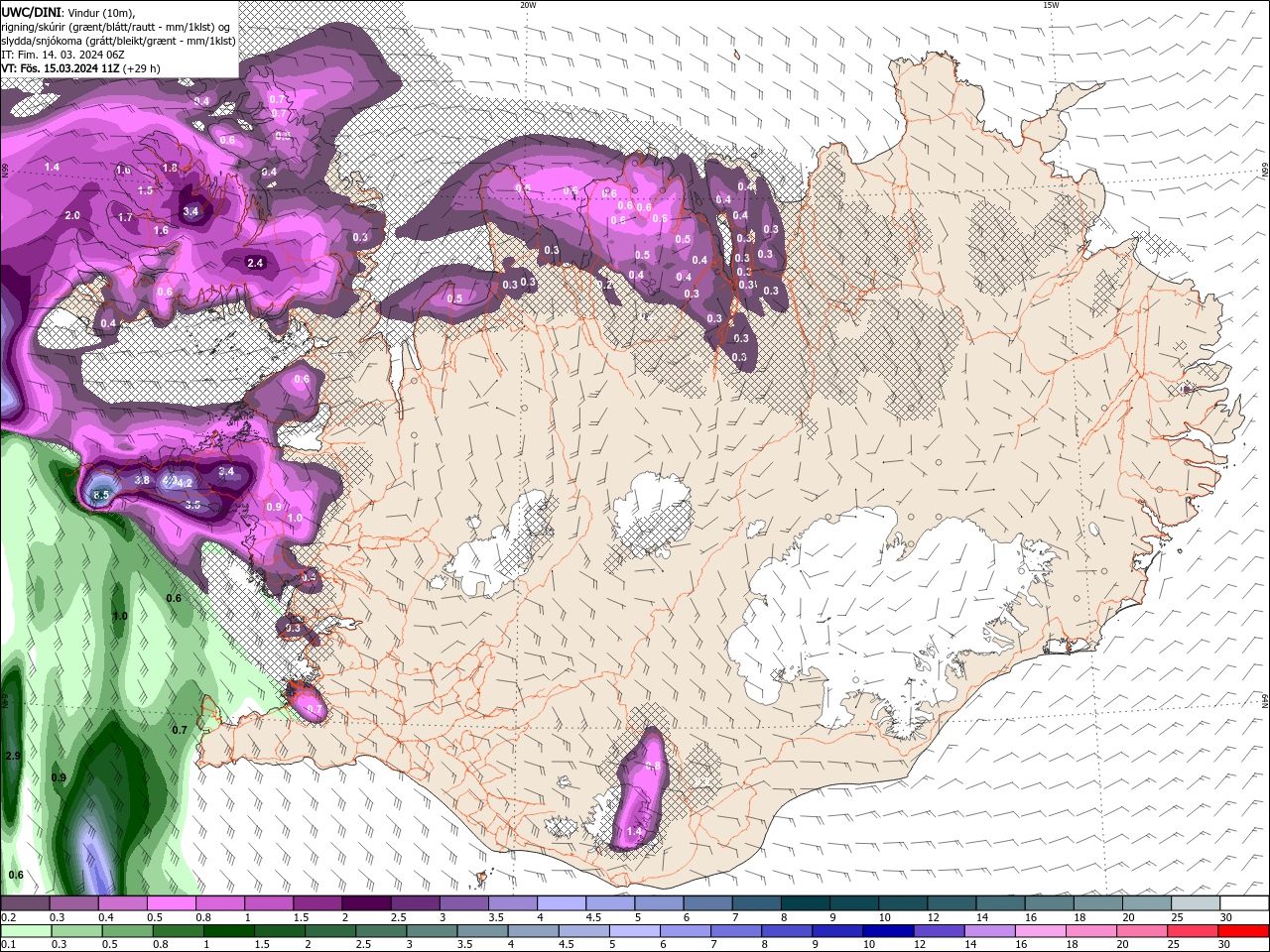1270x952 pixels.
Task: Pick the darkest purple swatch between 2 and 2.5
Action: click(x=366, y=903)
